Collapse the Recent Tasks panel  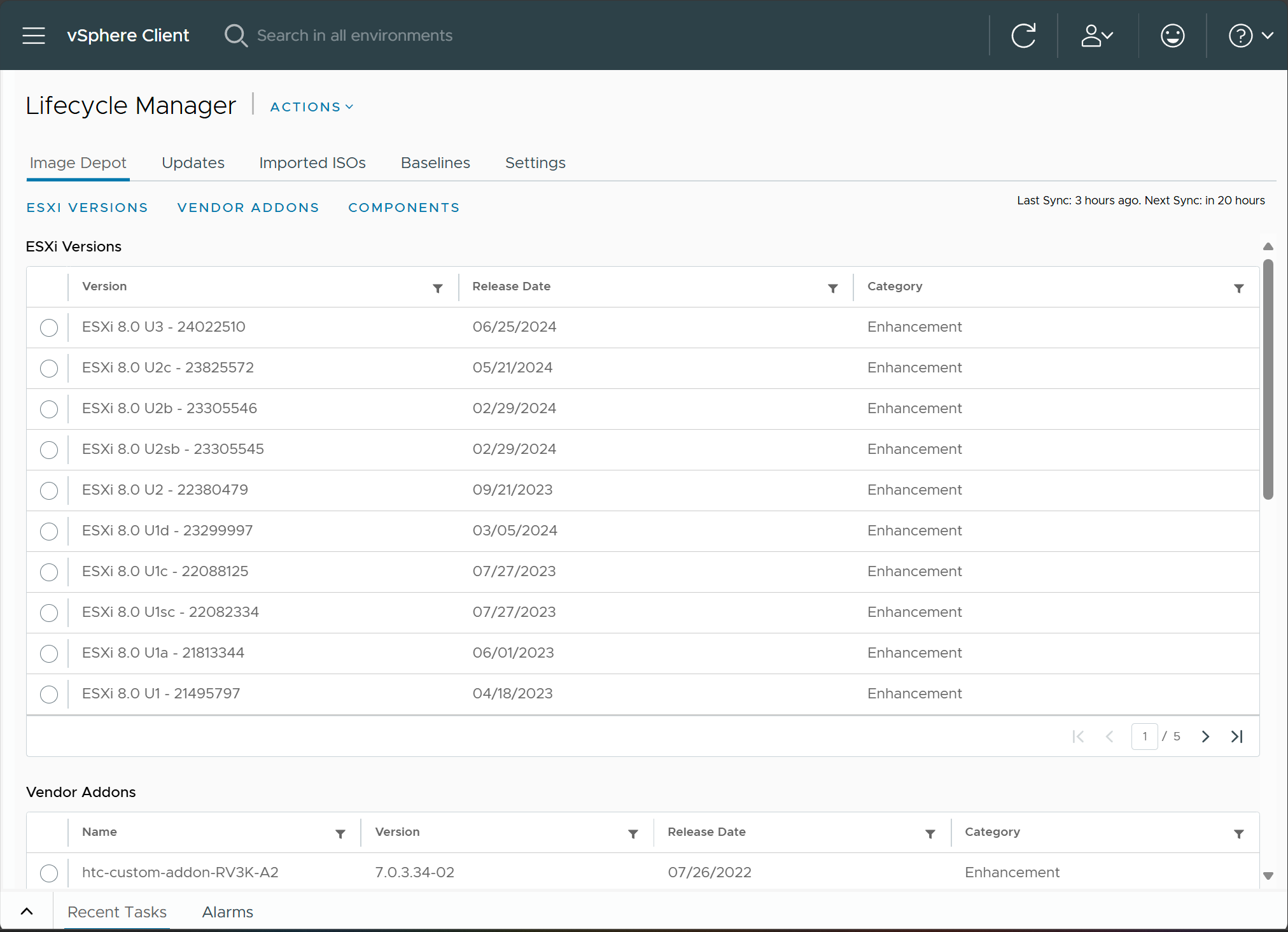(27, 910)
